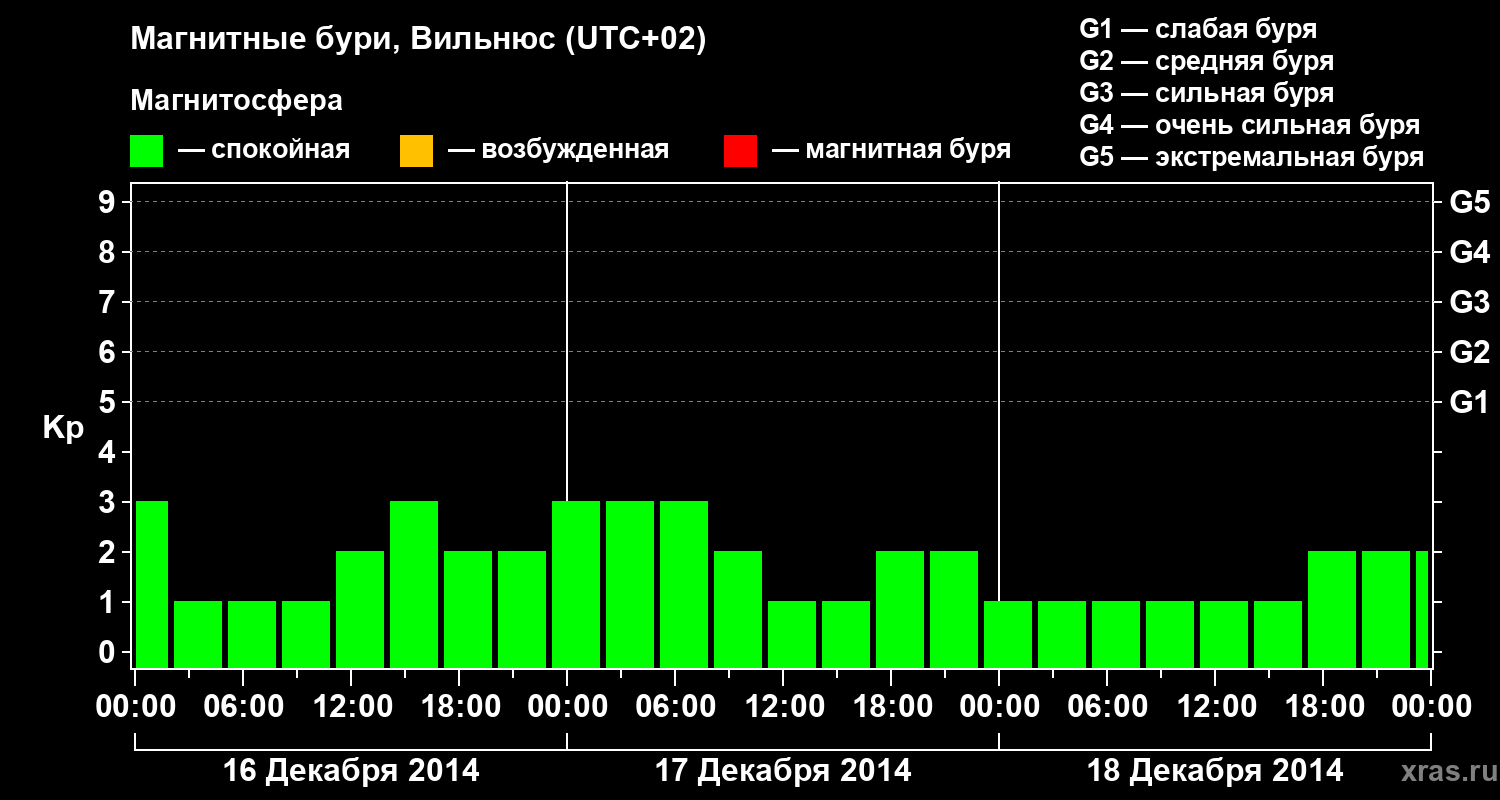Click the 'Kp' axis title
The width and height of the screenshot is (1500, 800).
pos(63,428)
